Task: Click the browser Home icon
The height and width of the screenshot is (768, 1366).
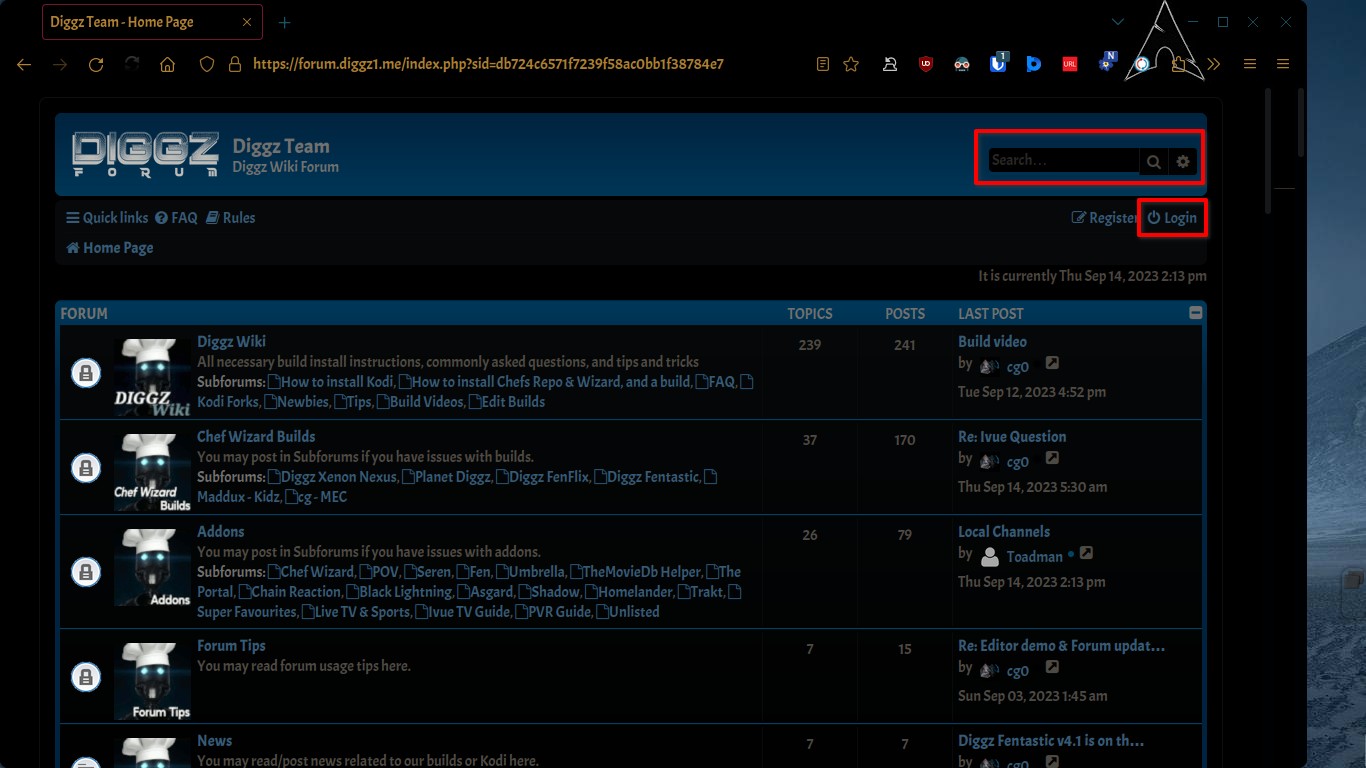Action: pyautogui.click(x=167, y=64)
